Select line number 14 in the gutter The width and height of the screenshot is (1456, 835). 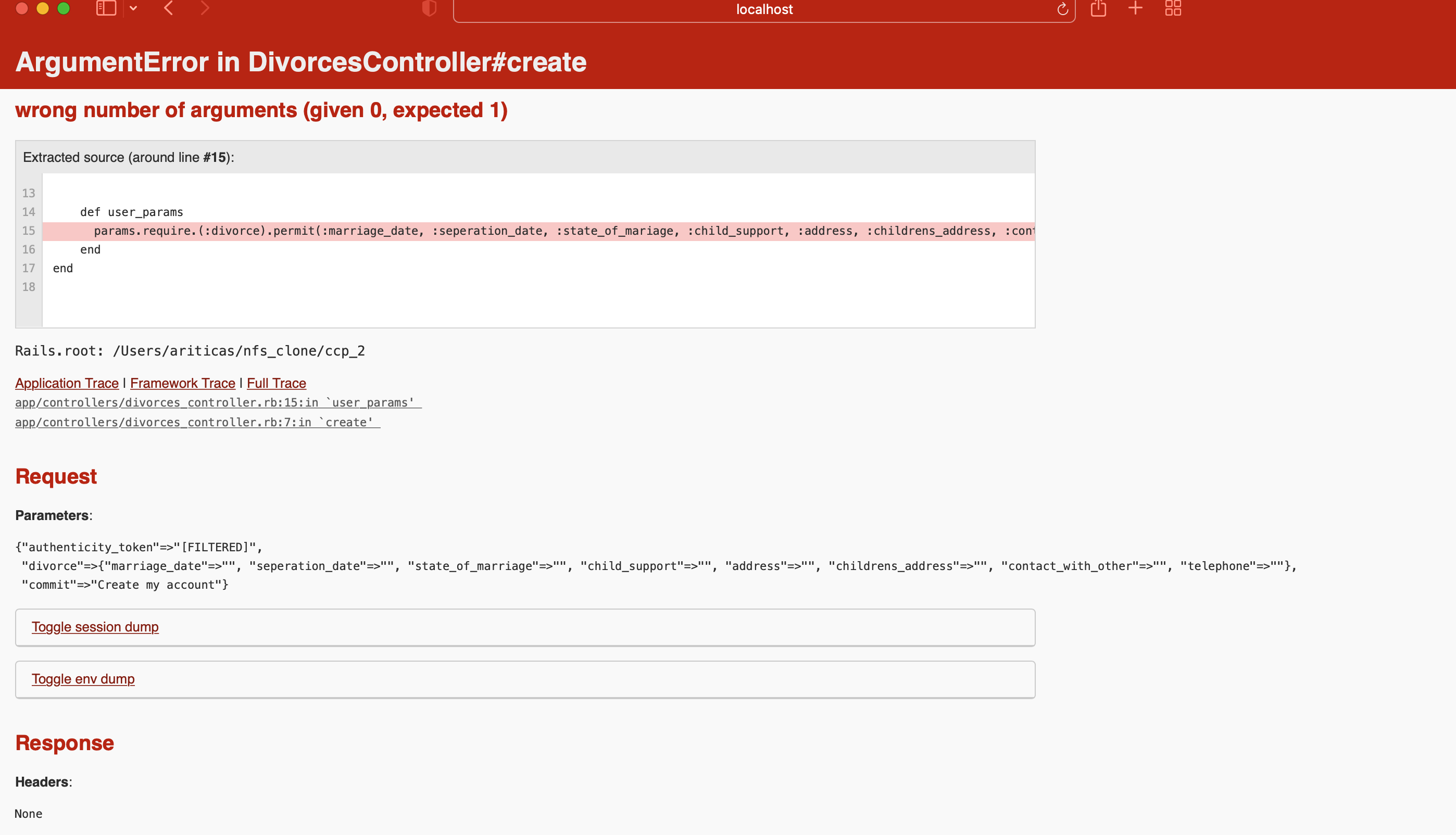point(29,212)
